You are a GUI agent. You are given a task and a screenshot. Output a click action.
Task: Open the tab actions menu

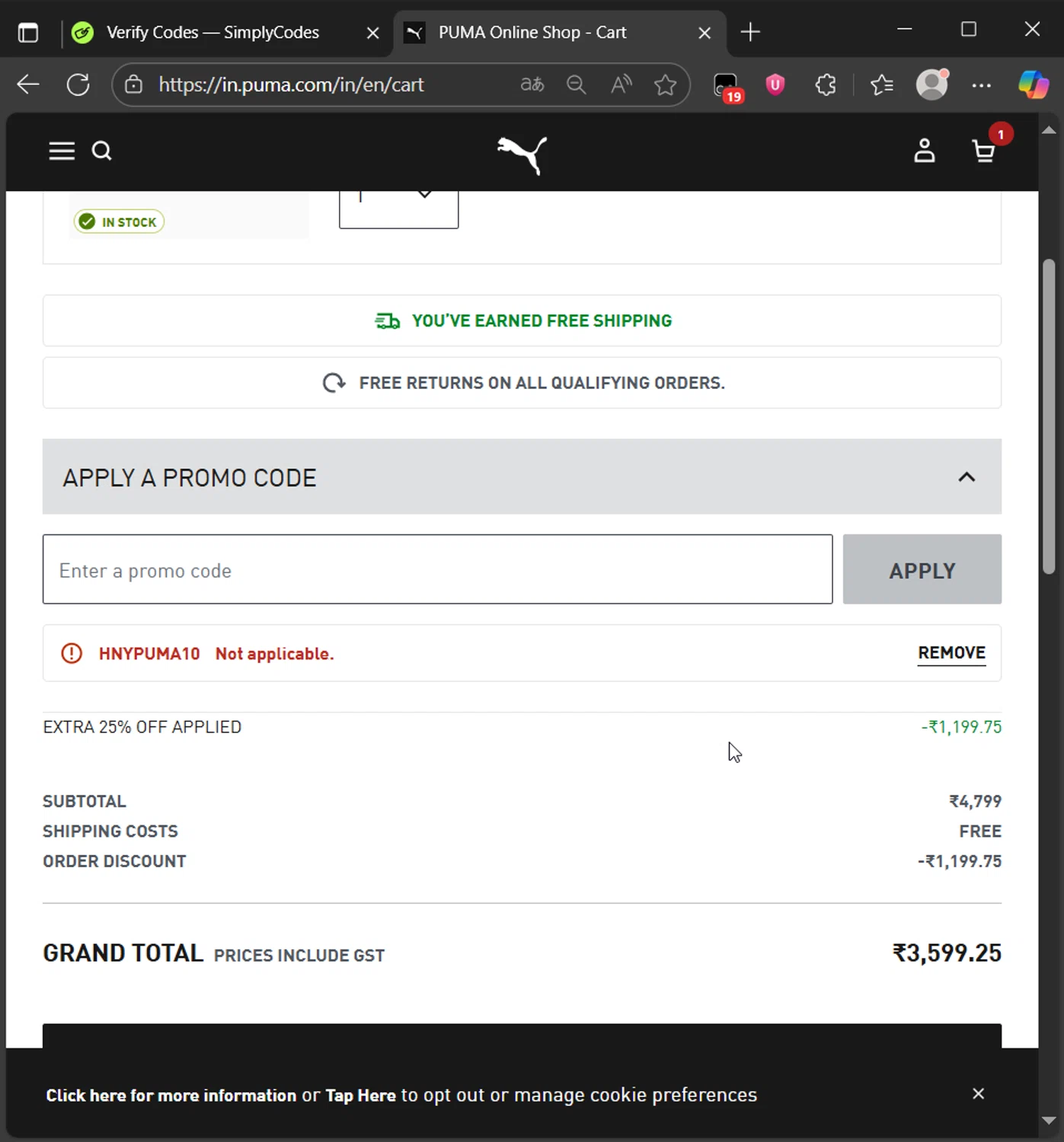[28, 33]
